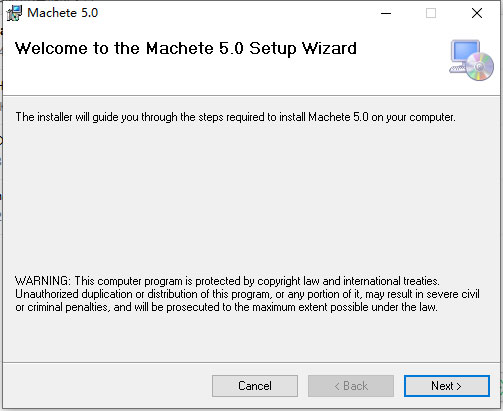Viewport: 503px width, 411px height.
Task: Proceed with the Next > button
Action: tap(447, 386)
